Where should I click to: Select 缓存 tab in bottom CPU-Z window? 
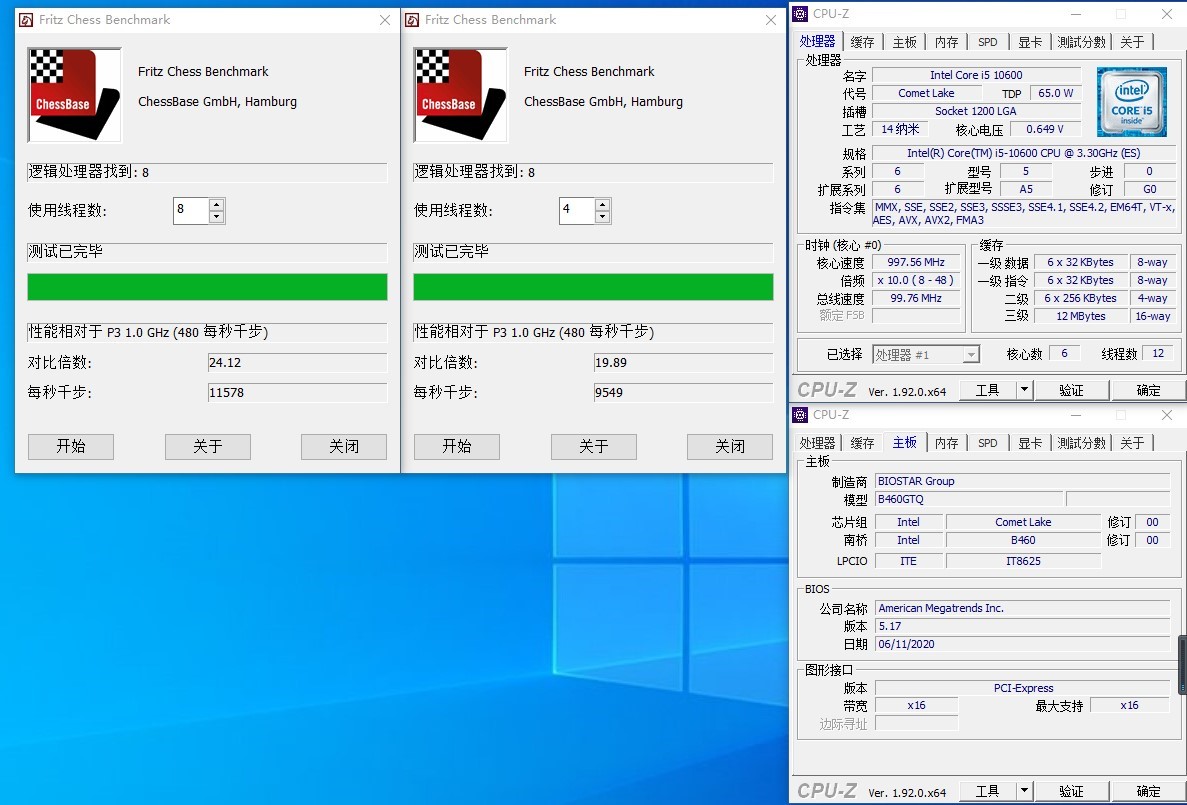pos(862,444)
